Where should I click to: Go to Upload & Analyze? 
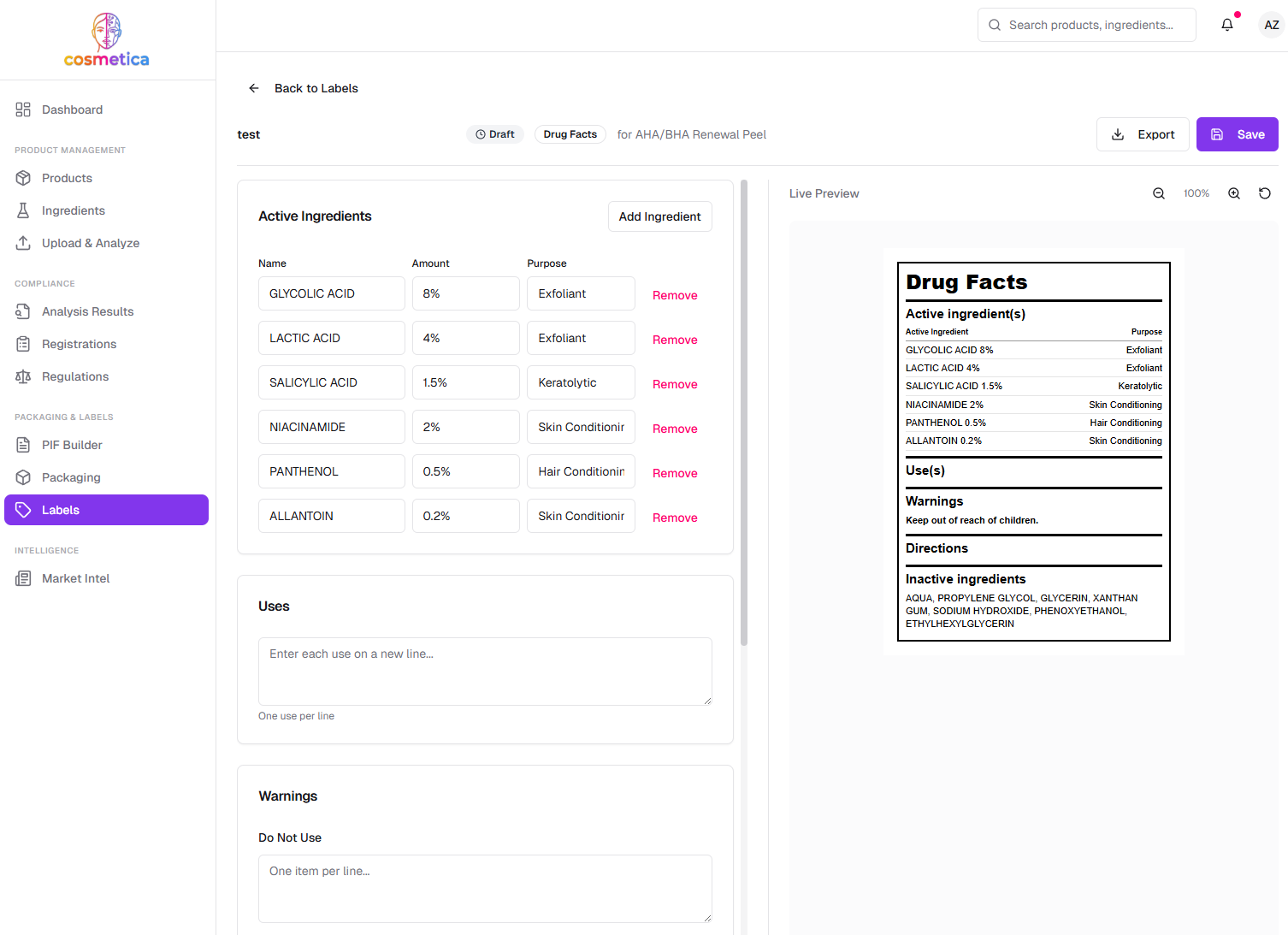coord(90,243)
